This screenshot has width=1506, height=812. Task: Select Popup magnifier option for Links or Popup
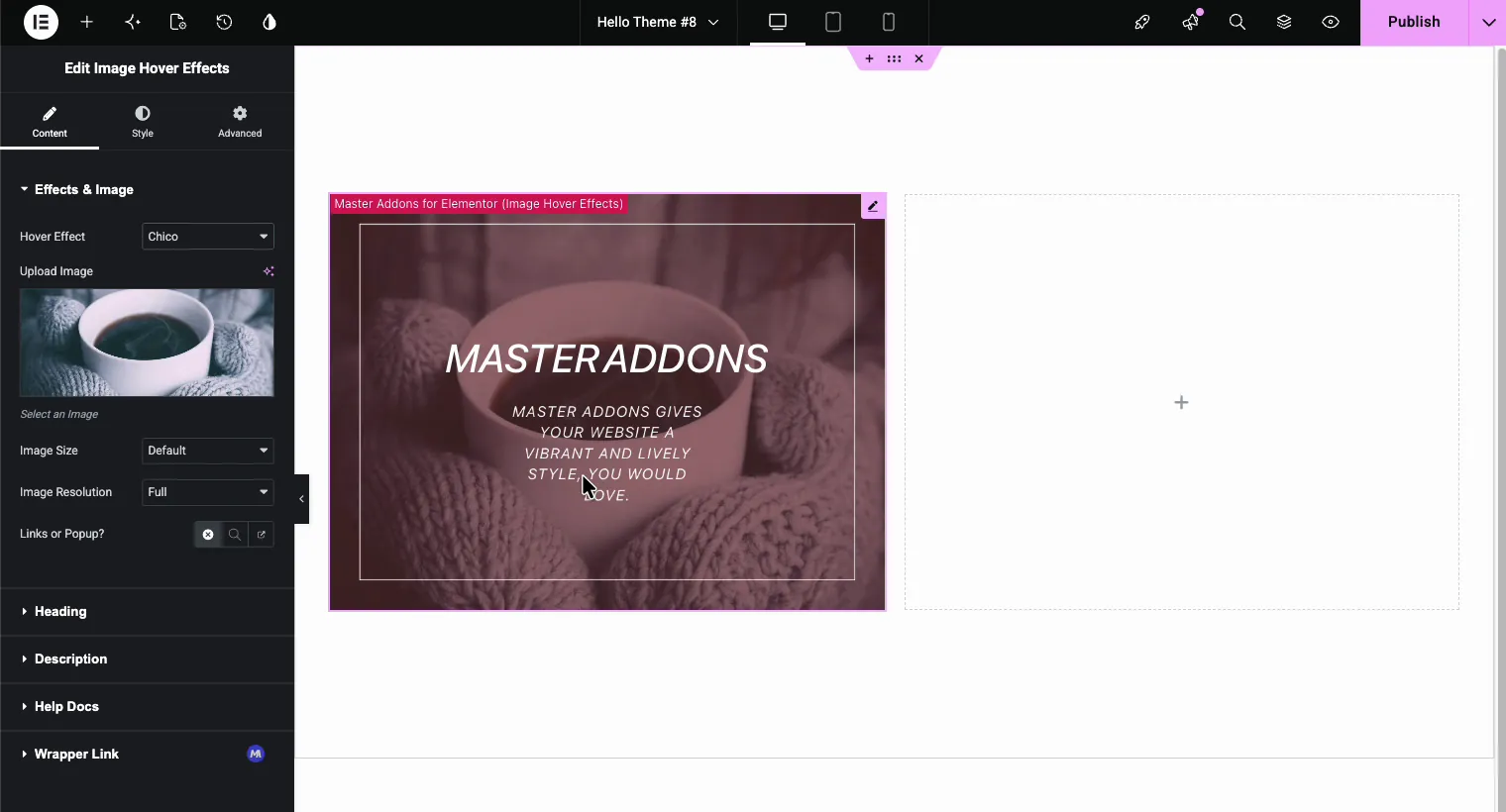[x=235, y=535]
